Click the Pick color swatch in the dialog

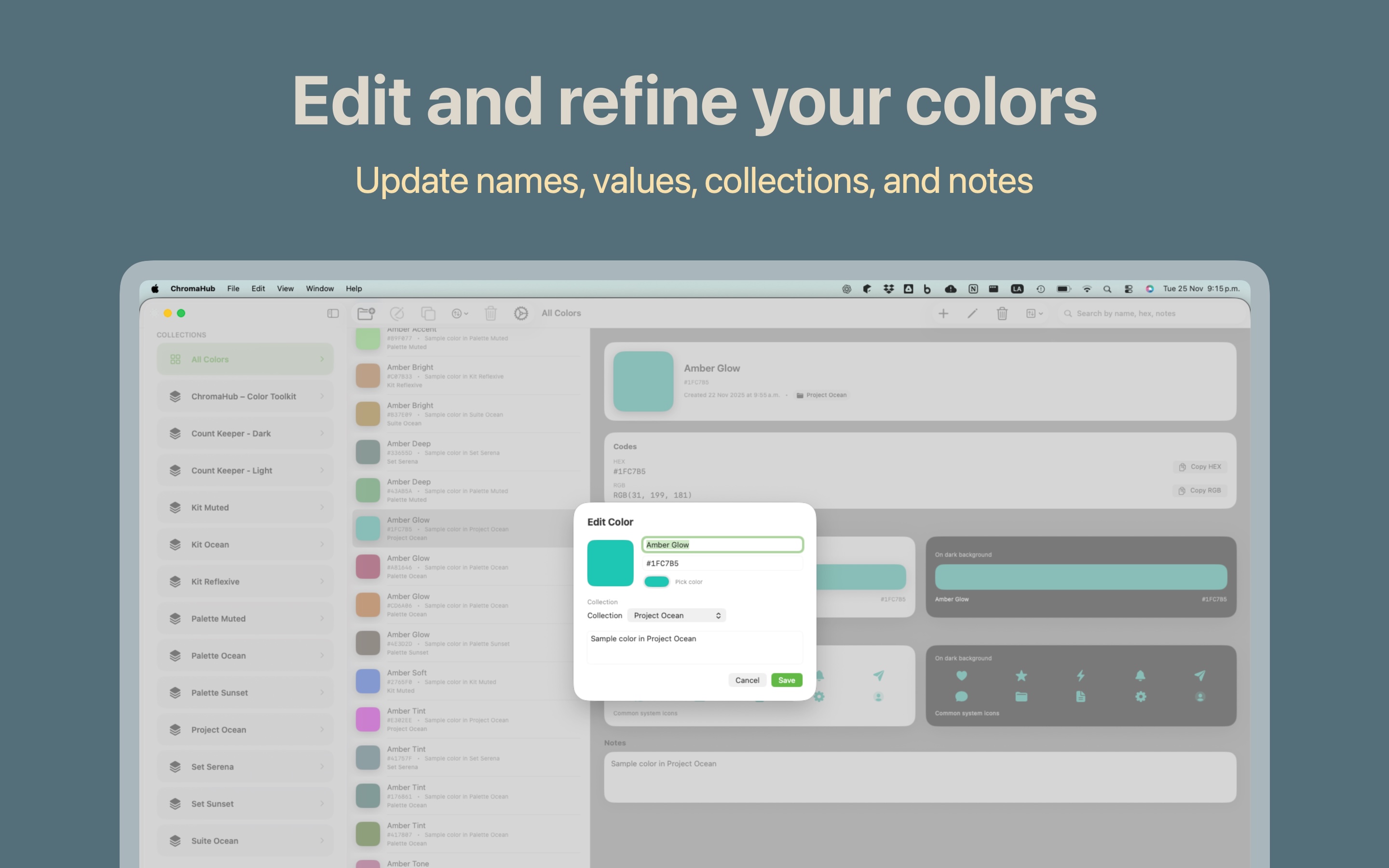[x=656, y=582]
